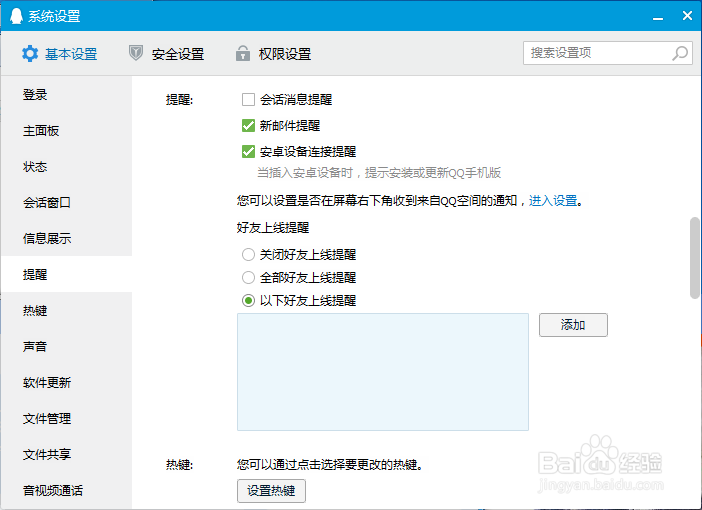Select 音视频通话 in the sidebar
Viewport: 702px width, 510px height.
click(x=67, y=490)
